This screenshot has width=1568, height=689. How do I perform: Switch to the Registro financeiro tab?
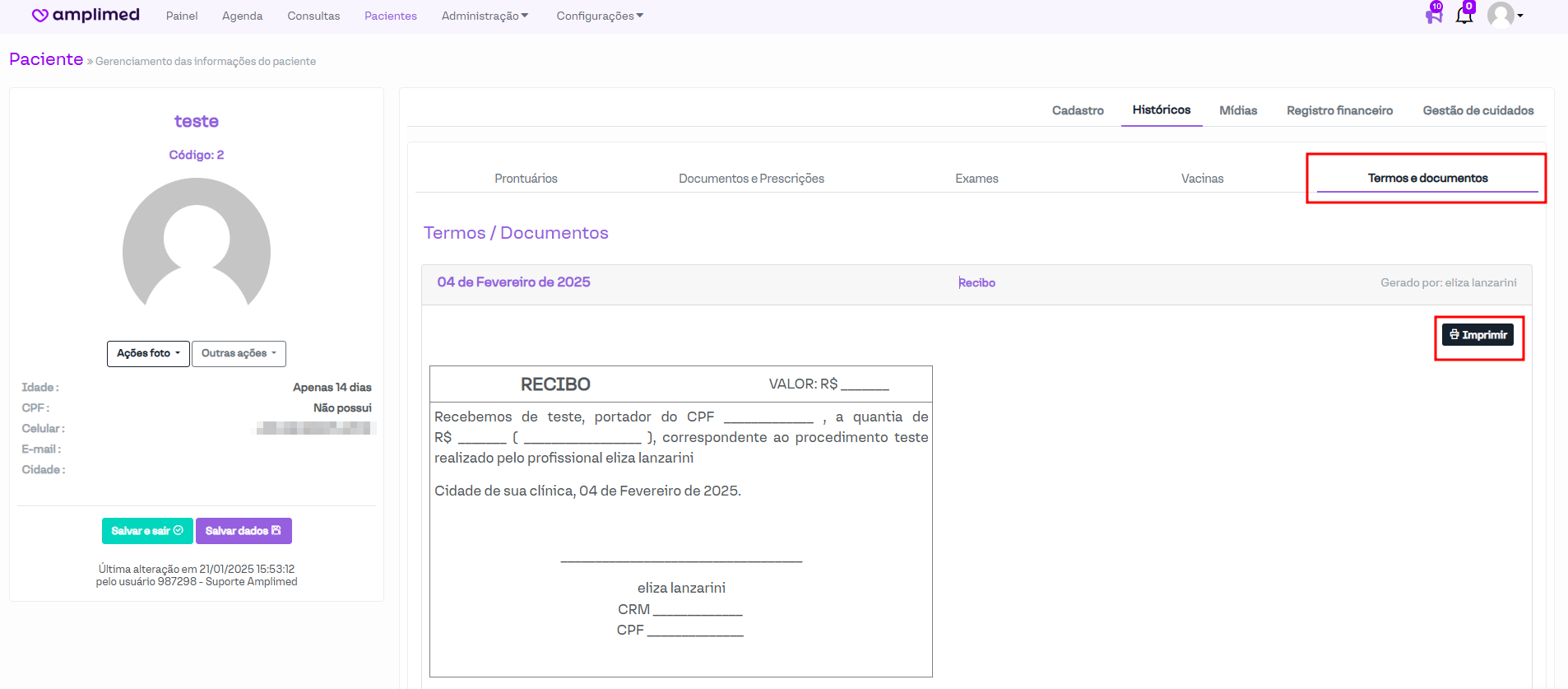(x=1339, y=110)
